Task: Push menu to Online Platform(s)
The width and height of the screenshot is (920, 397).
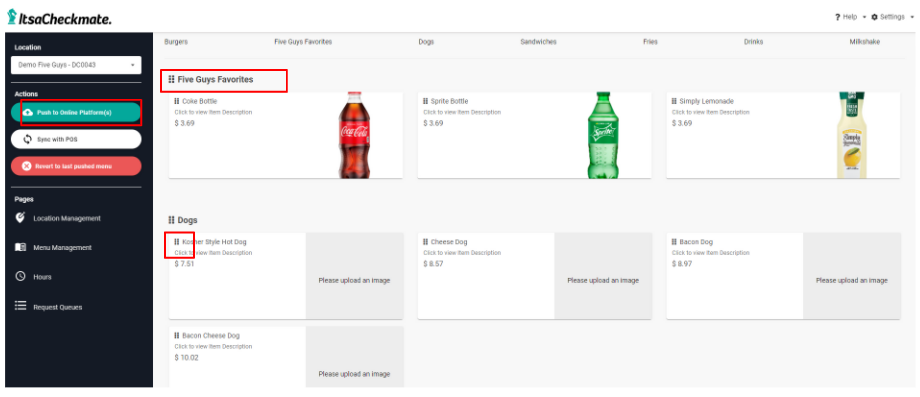Action: 76,113
